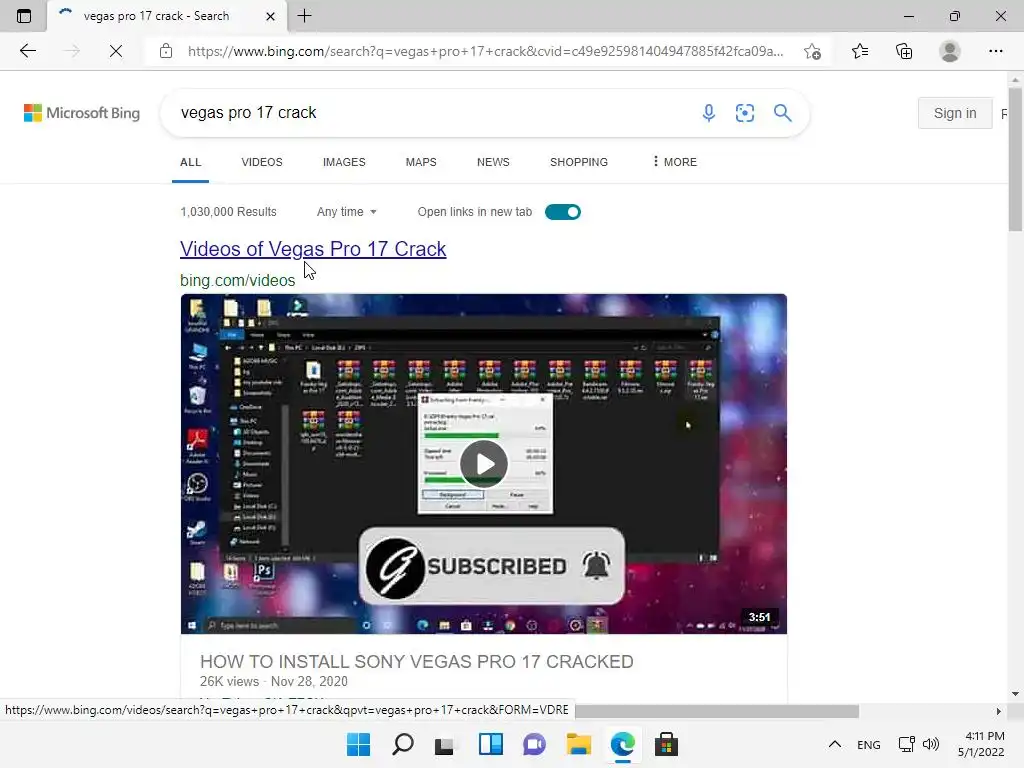Open the bing.com/videos link
The height and width of the screenshot is (768, 1024).
click(x=238, y=280)
